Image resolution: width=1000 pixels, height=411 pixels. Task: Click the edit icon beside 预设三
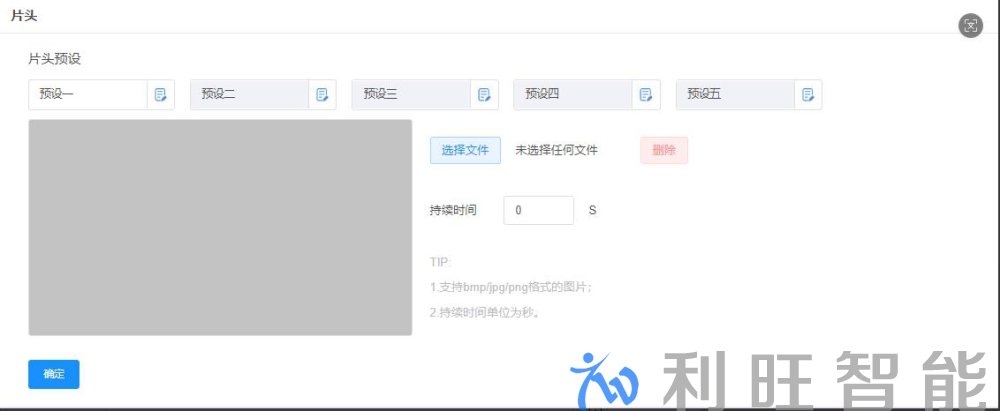[485, 95]
